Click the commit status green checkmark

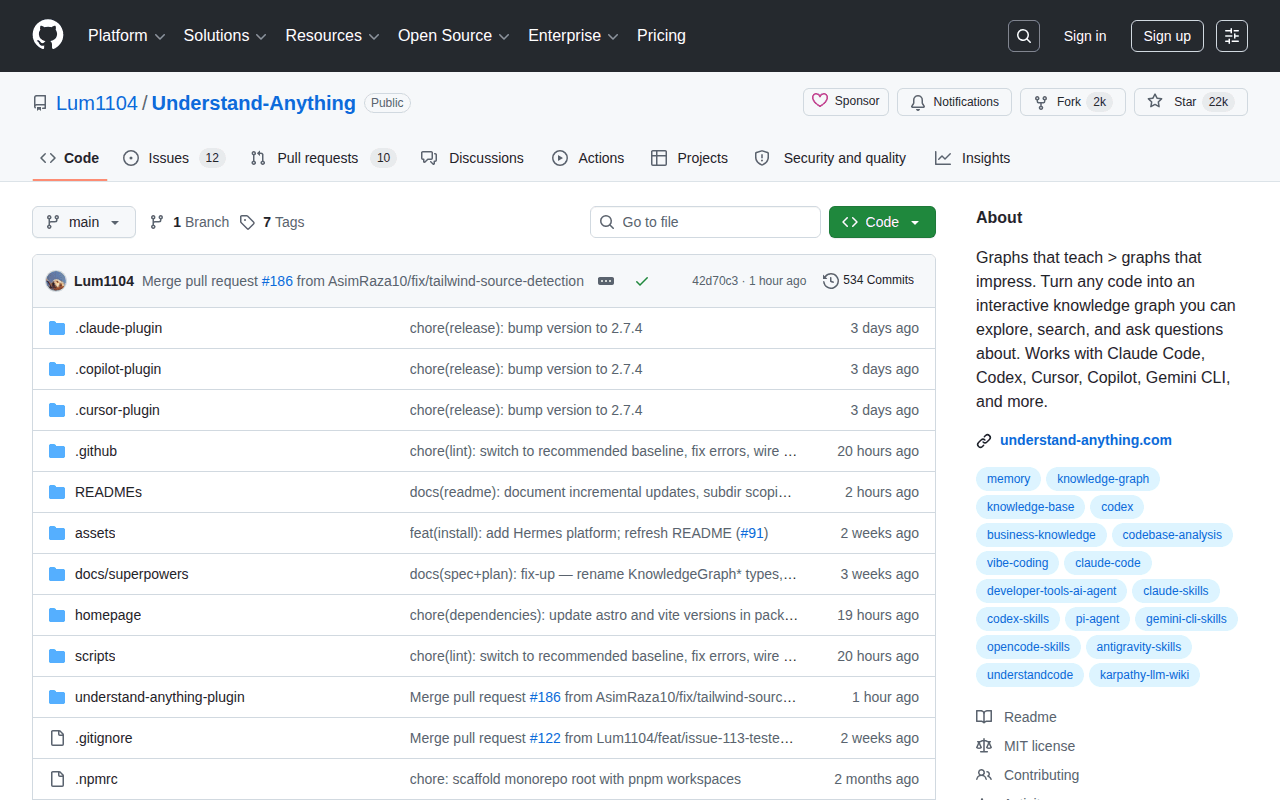coord(642,281)
